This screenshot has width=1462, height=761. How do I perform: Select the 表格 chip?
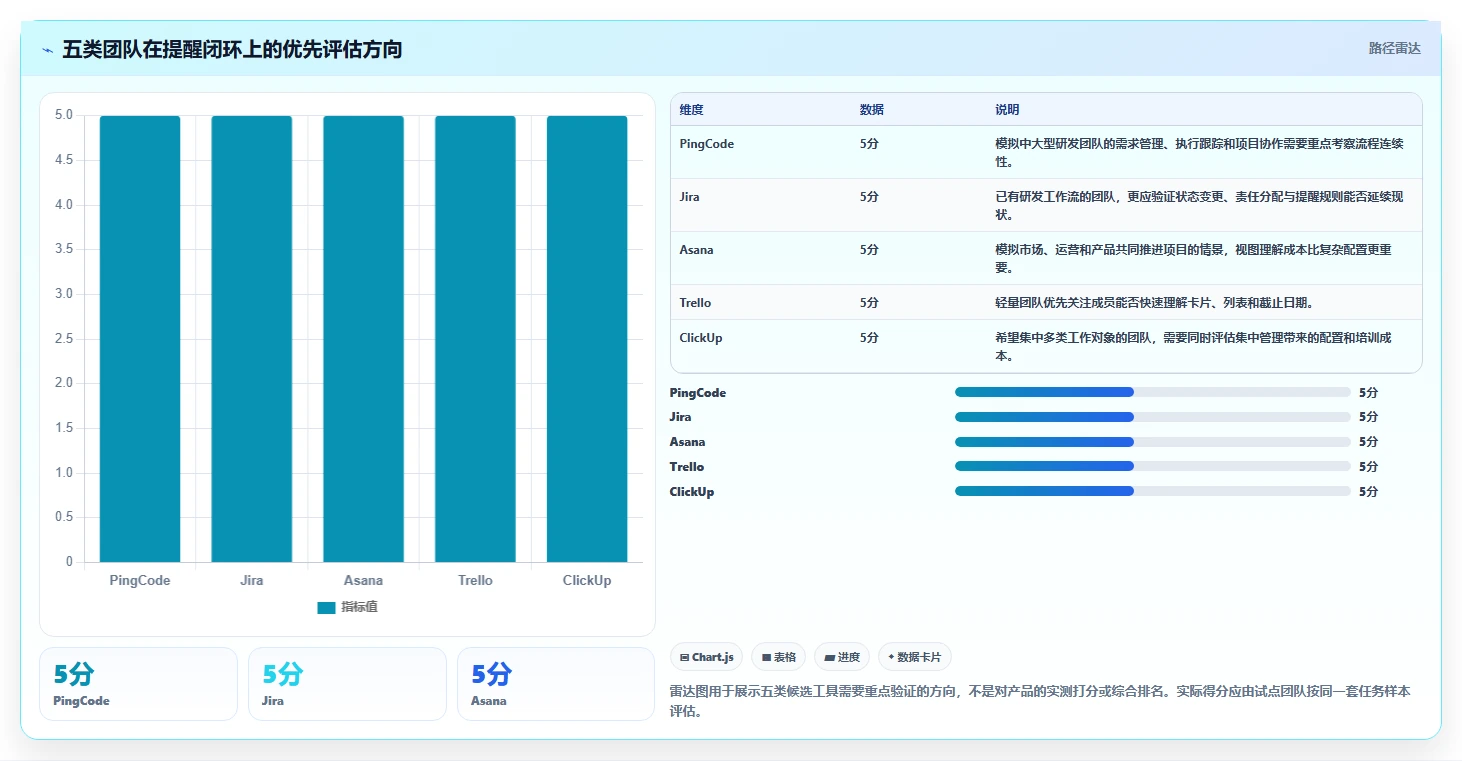[779, 657]
